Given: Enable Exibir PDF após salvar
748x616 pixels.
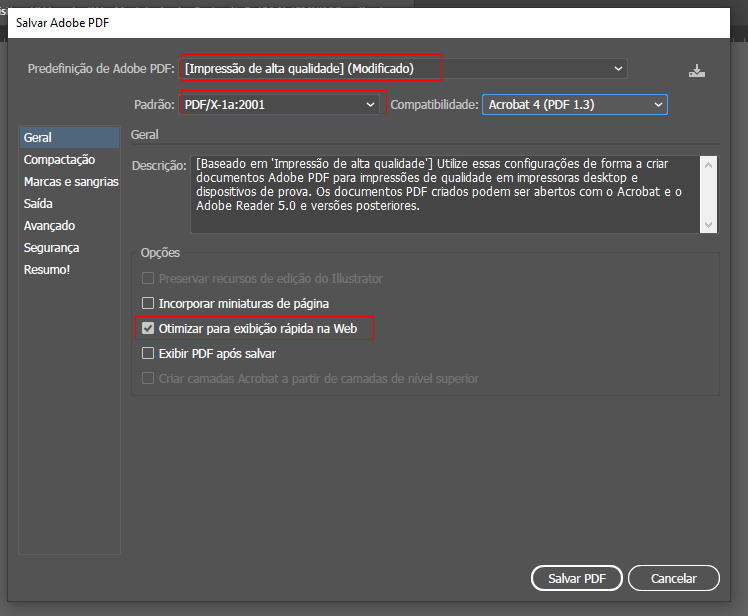Looking at the screenshot, I should (148, 353).
